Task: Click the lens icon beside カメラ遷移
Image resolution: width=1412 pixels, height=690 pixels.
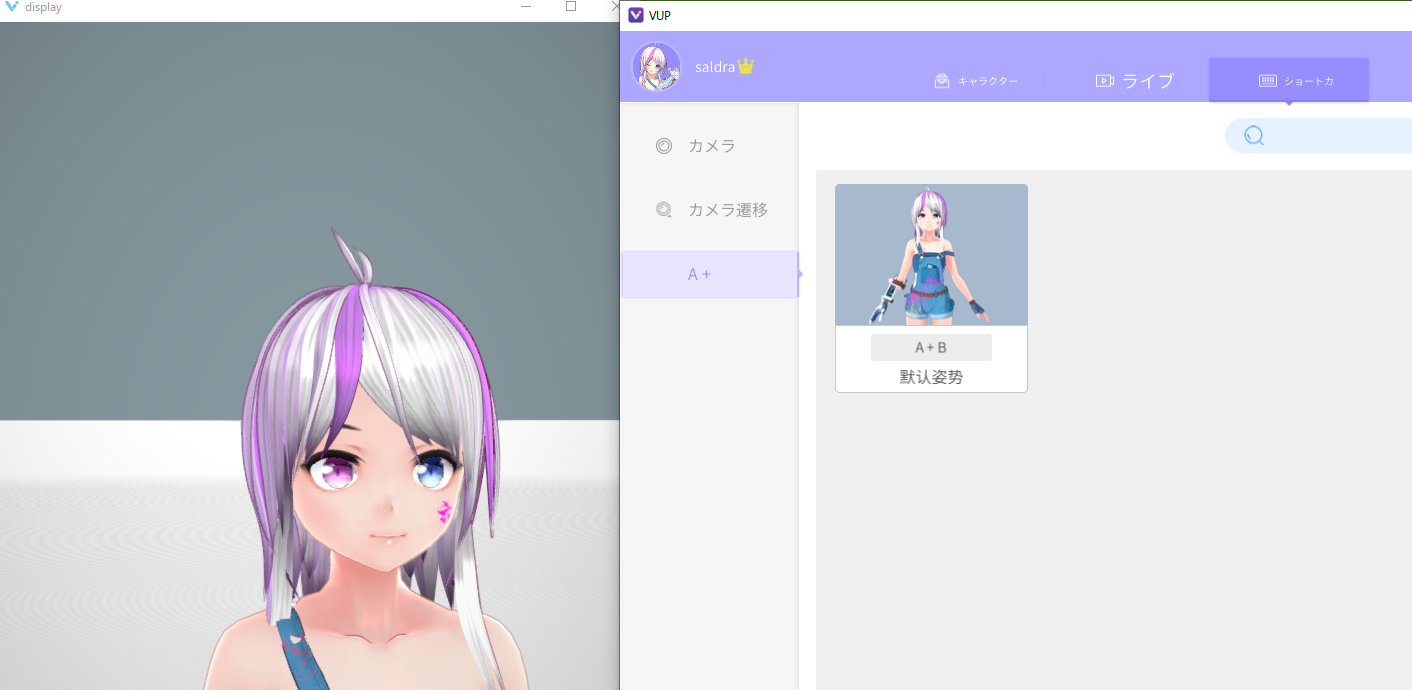Action: click(664, 210)
